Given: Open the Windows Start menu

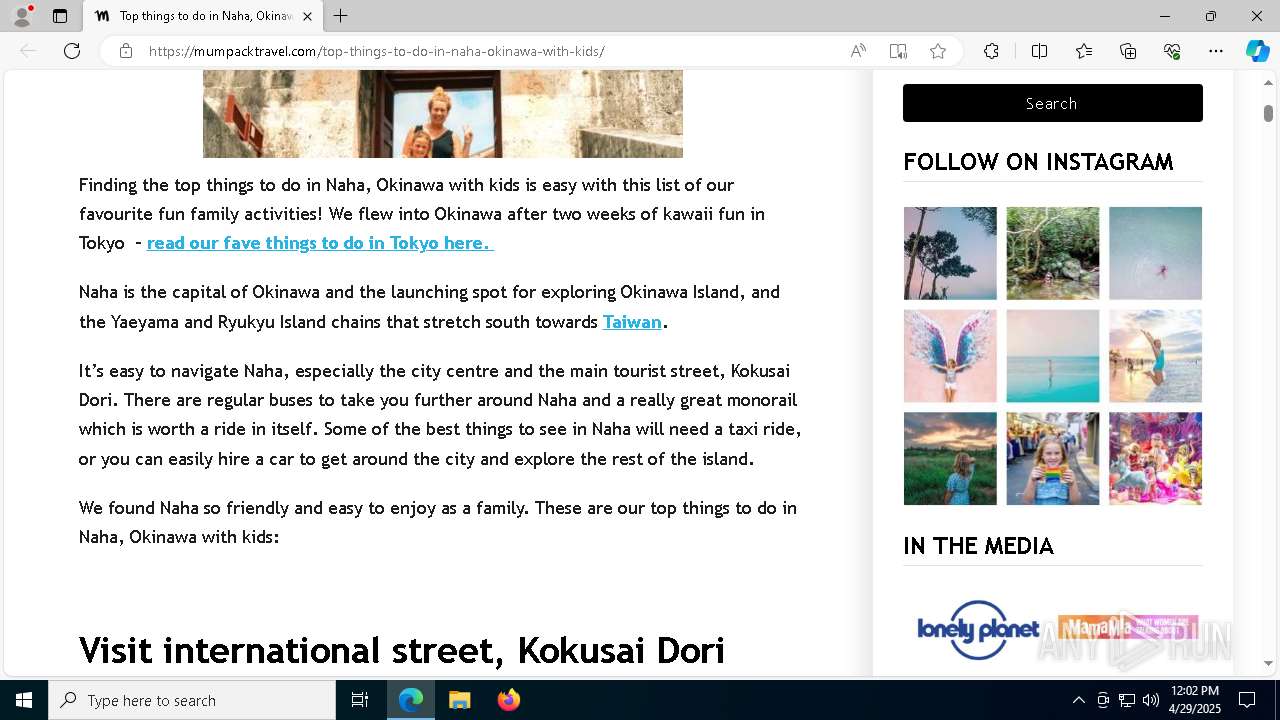Looking at the screenshot, I should pos(24,700).
